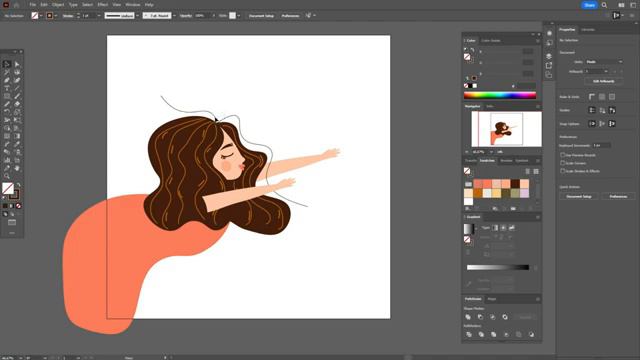The image size is (640, 360).
Task: Open the Effect menu
Action: [102, 4]
